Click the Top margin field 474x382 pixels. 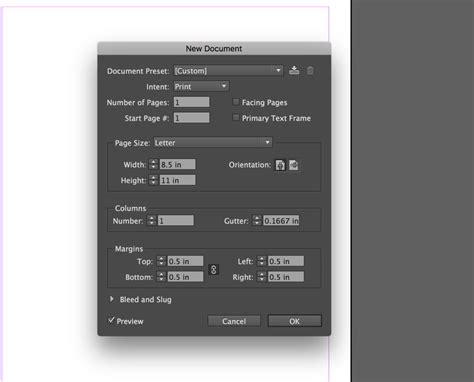[185, 261]
